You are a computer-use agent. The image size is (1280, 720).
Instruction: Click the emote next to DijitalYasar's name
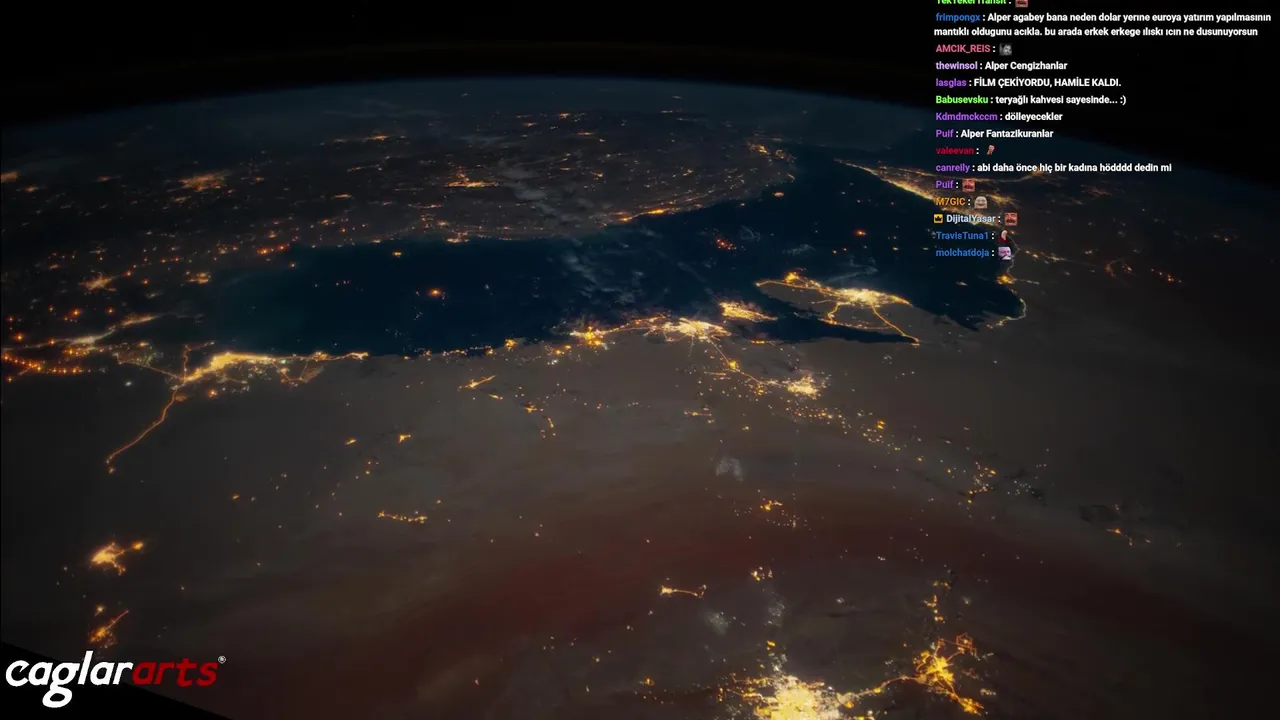1011,218
